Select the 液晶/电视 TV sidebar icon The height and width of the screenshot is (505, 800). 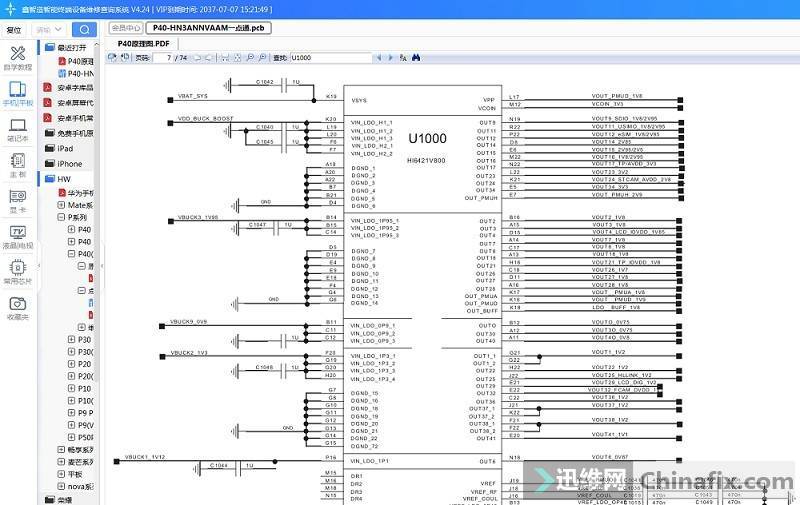point(18,236)
